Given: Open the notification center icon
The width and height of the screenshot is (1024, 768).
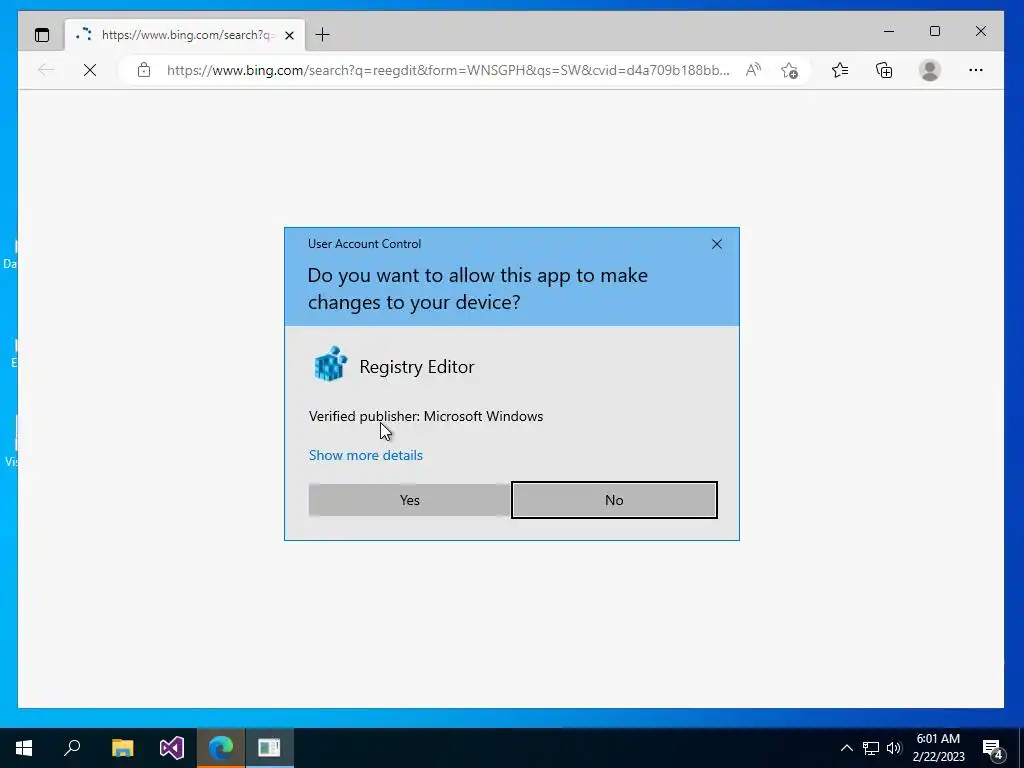Looking at the screenshot, I should (x=993, y=748).
